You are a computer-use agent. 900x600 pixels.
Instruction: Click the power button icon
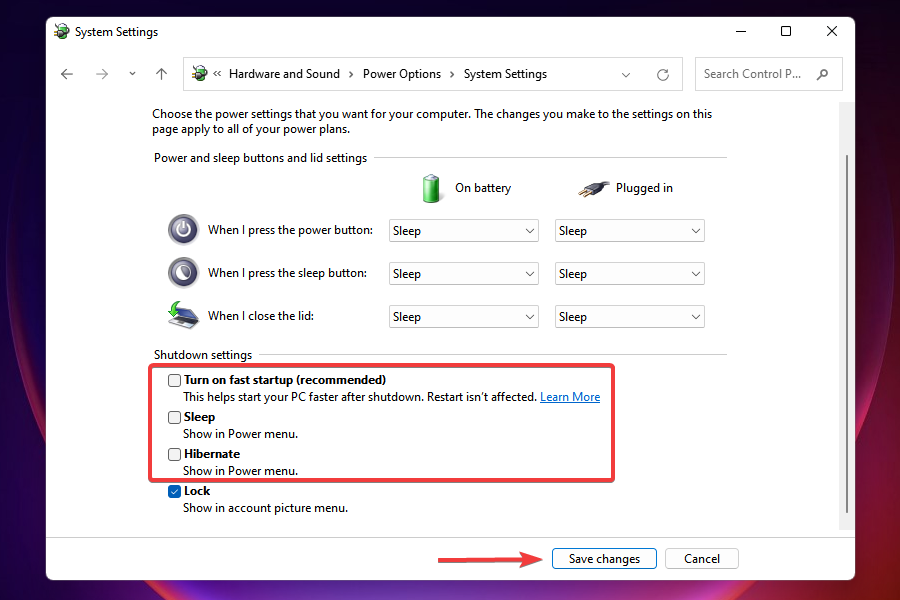coord(183,230)
